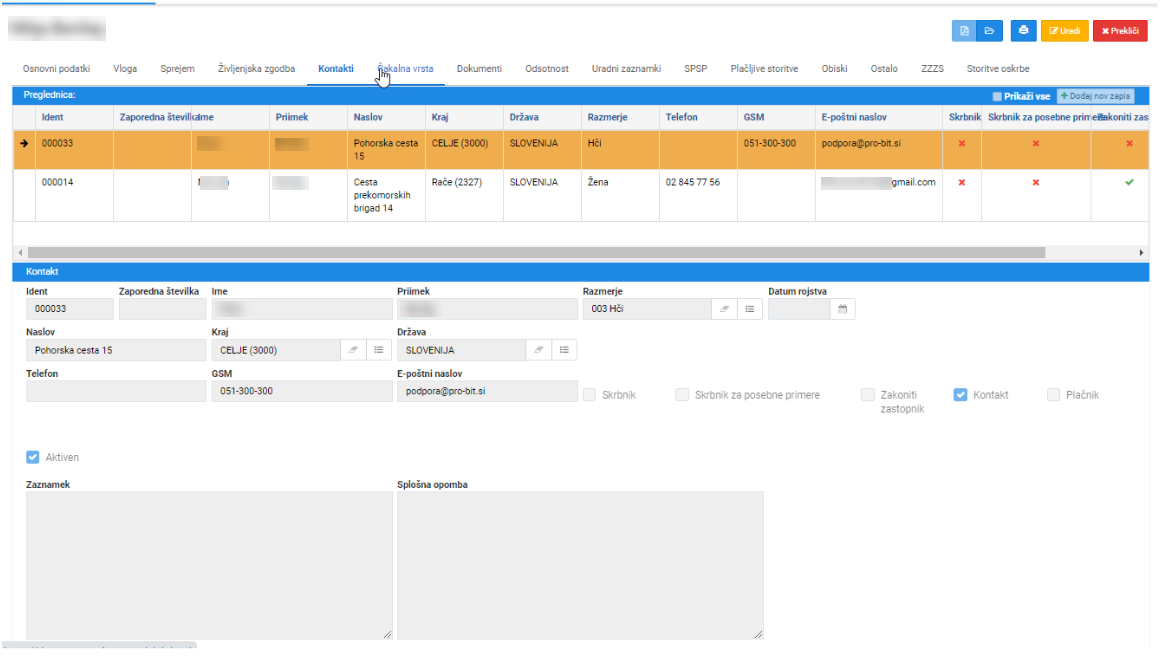This screenshot has height=656, width=1165.
Task: Open the SPSP tab
Action: point(695,68)
